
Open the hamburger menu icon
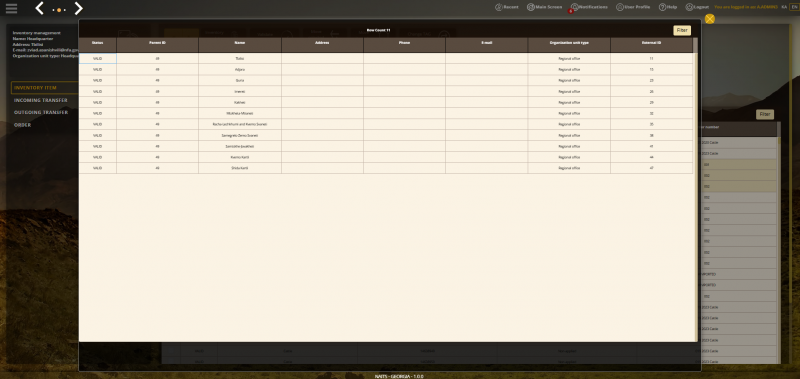pos(11,8)
